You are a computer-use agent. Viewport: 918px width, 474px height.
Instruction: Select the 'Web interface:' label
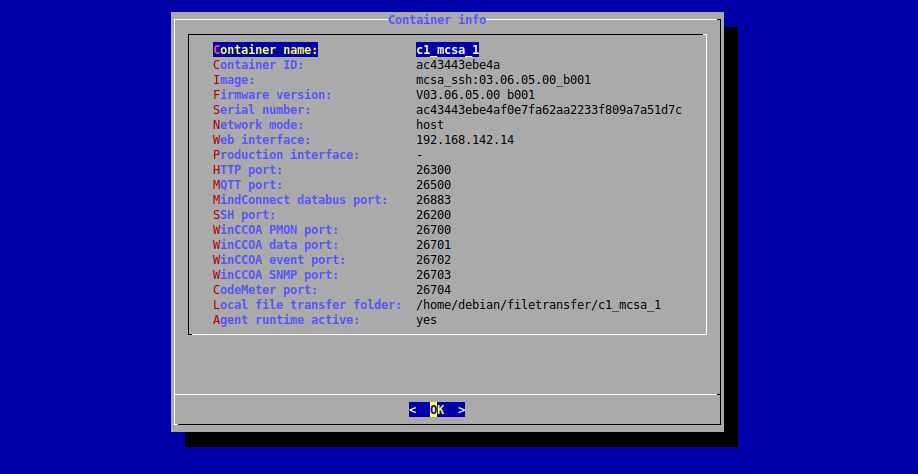(x=262, y=140)
